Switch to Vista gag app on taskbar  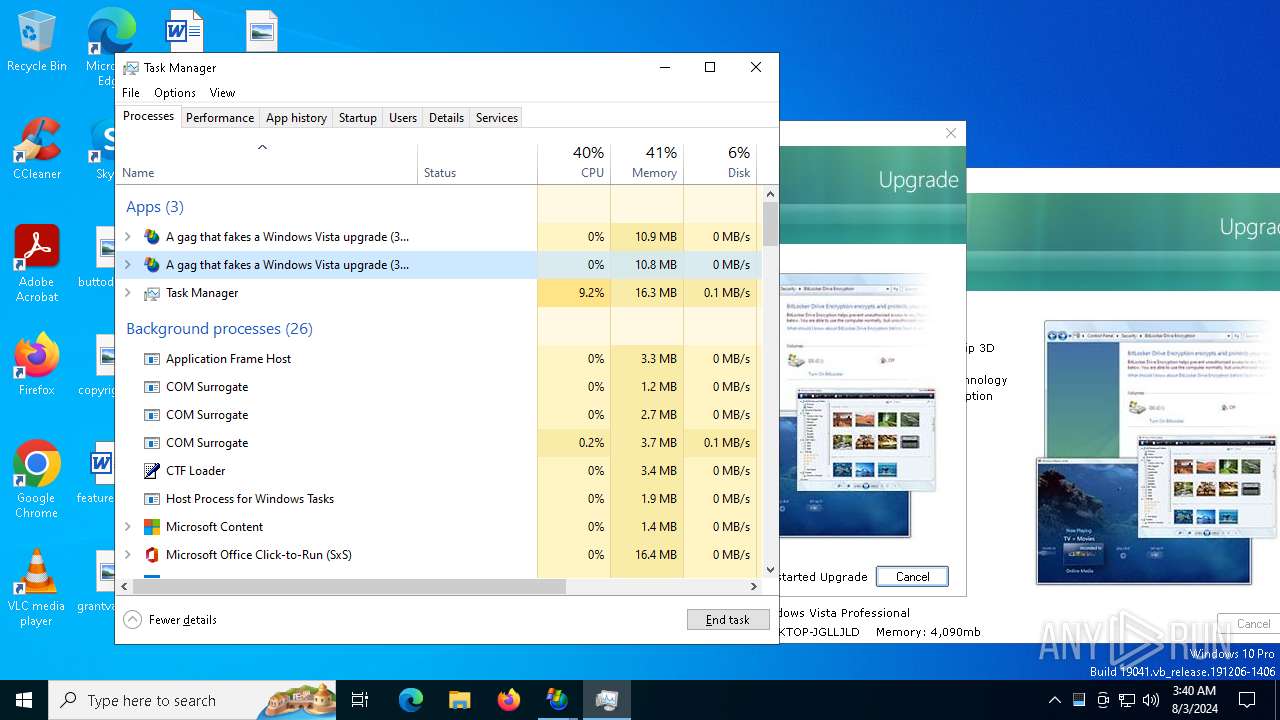(x=557, y=700)
